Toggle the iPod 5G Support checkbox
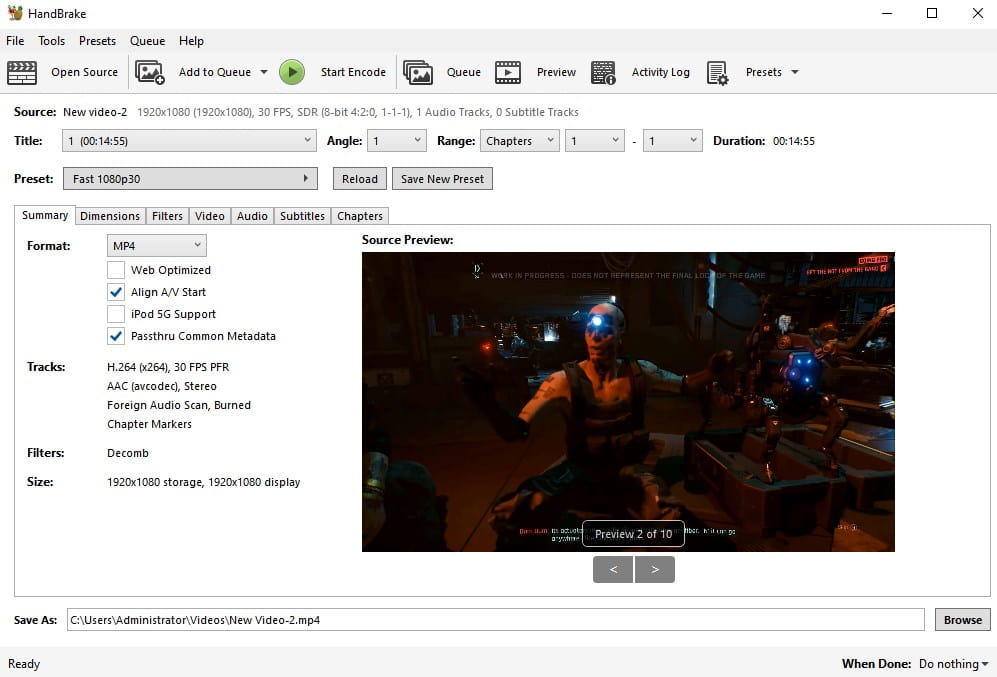The height and width of the screenshot is (677, 997). coord(116,314)
